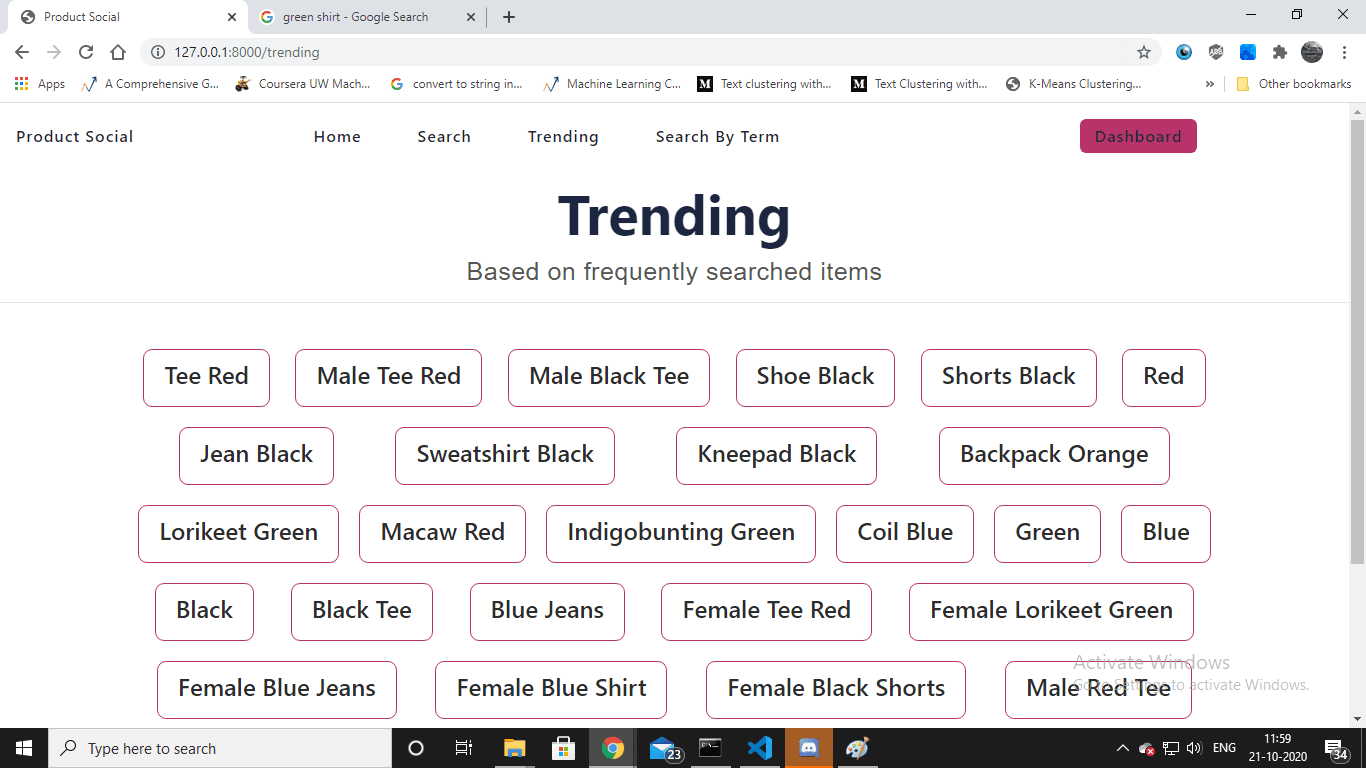Select the Female Blue Jeans tag
1366x768 pixels.
pos(277,690)
